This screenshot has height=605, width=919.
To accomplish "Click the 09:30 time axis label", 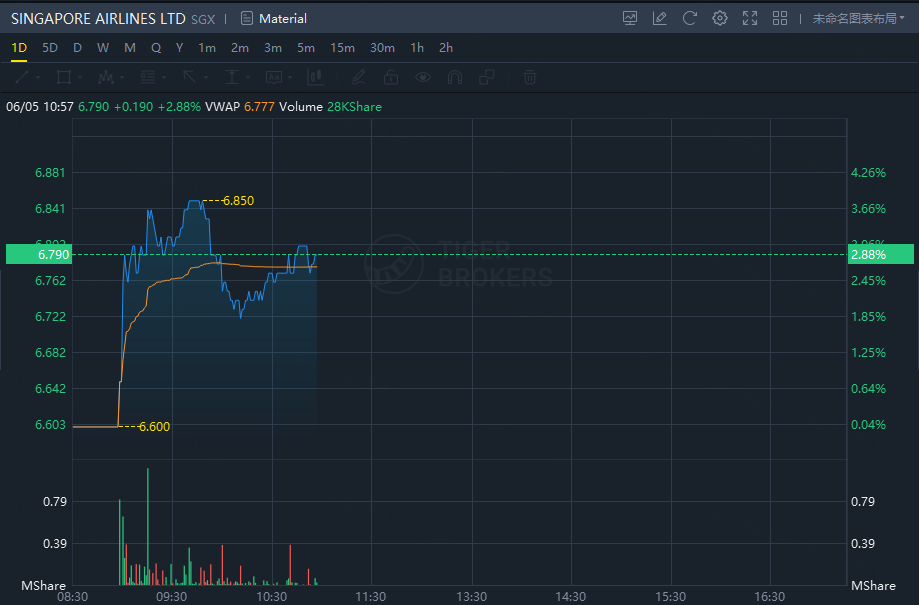I will (172, 597).
